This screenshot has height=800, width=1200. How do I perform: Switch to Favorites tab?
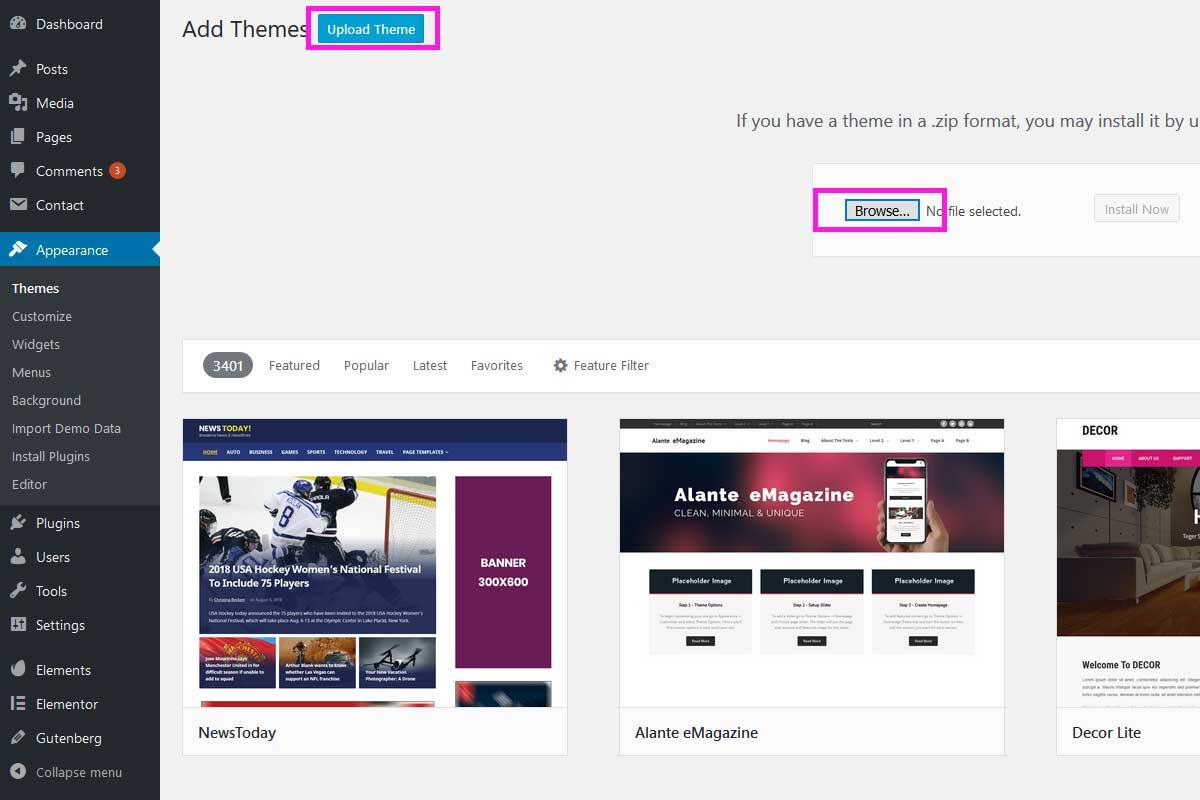click(x=497, y=366)
